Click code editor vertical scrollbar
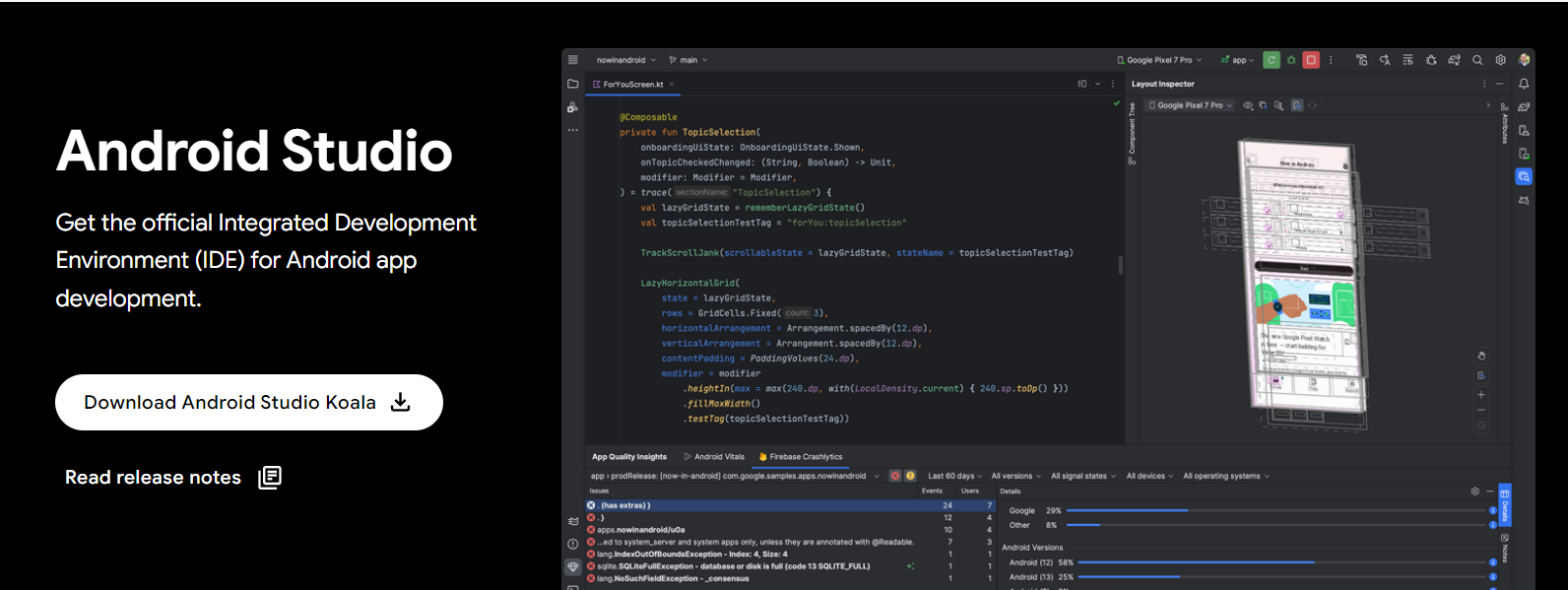 (x=1120, y=265)
